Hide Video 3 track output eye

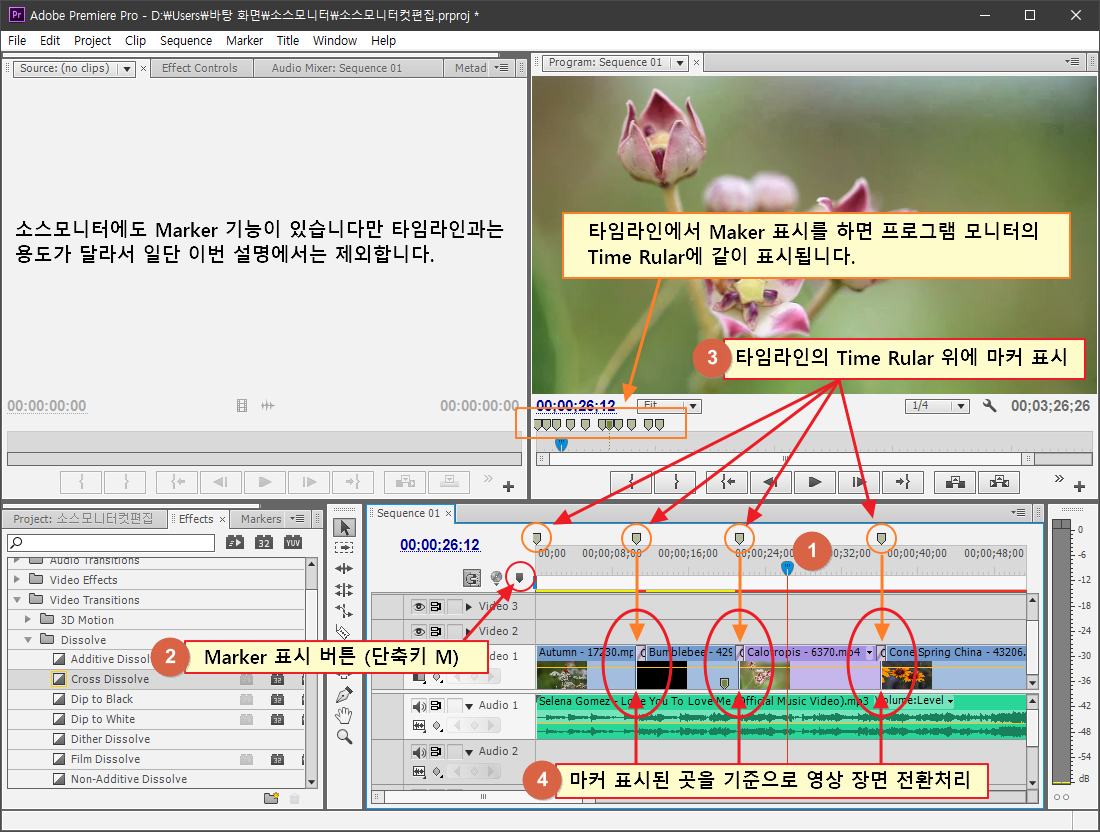419,606
